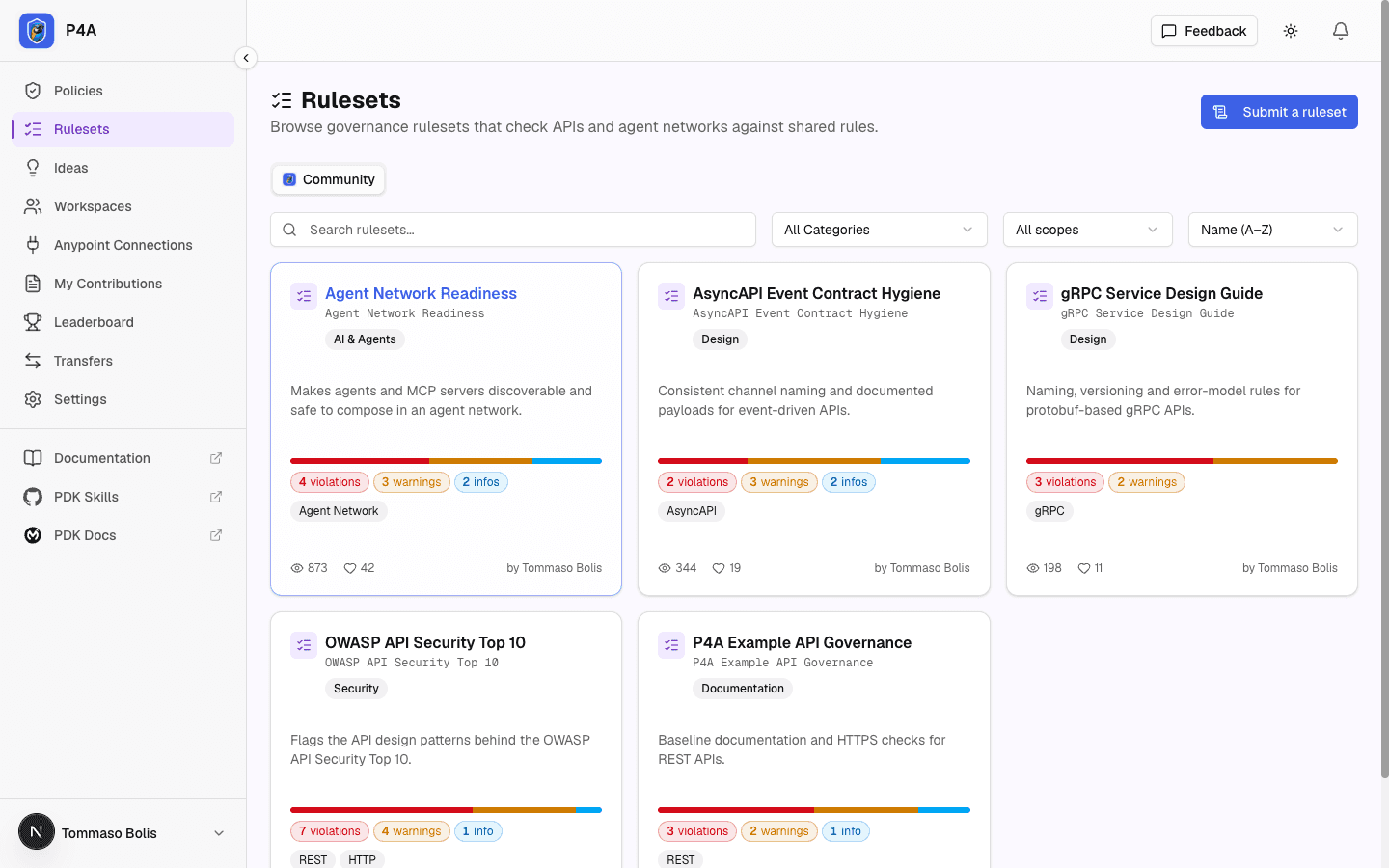Open AsyncAPI Event Contract Hygiene ruleset
The width and height of the screenshot is (1389, 868).
point(816,293)
